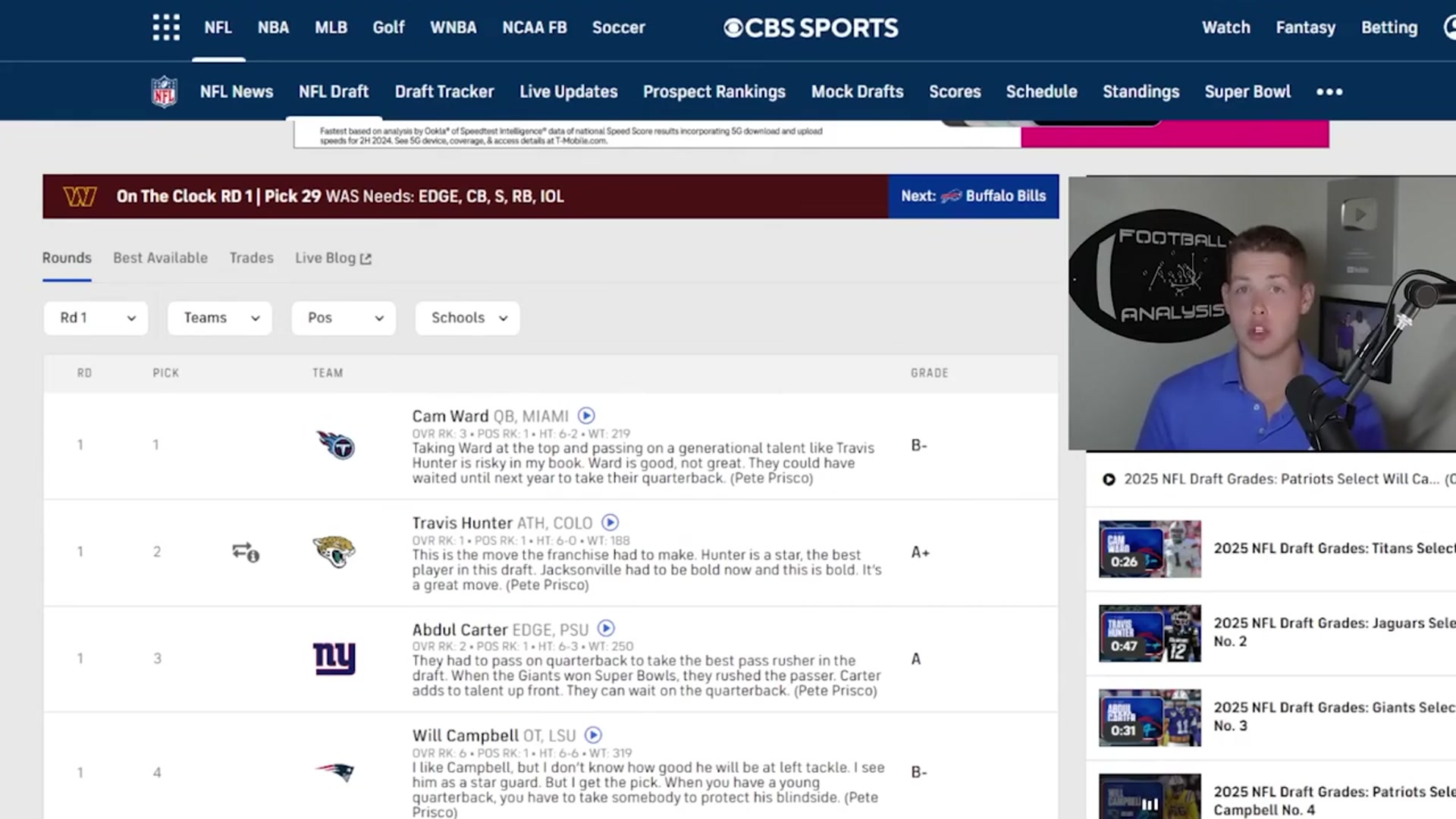The image size is (1456, 819).
Task: Open the Rd 1 round dropdown
Action: tap(96, 318)
